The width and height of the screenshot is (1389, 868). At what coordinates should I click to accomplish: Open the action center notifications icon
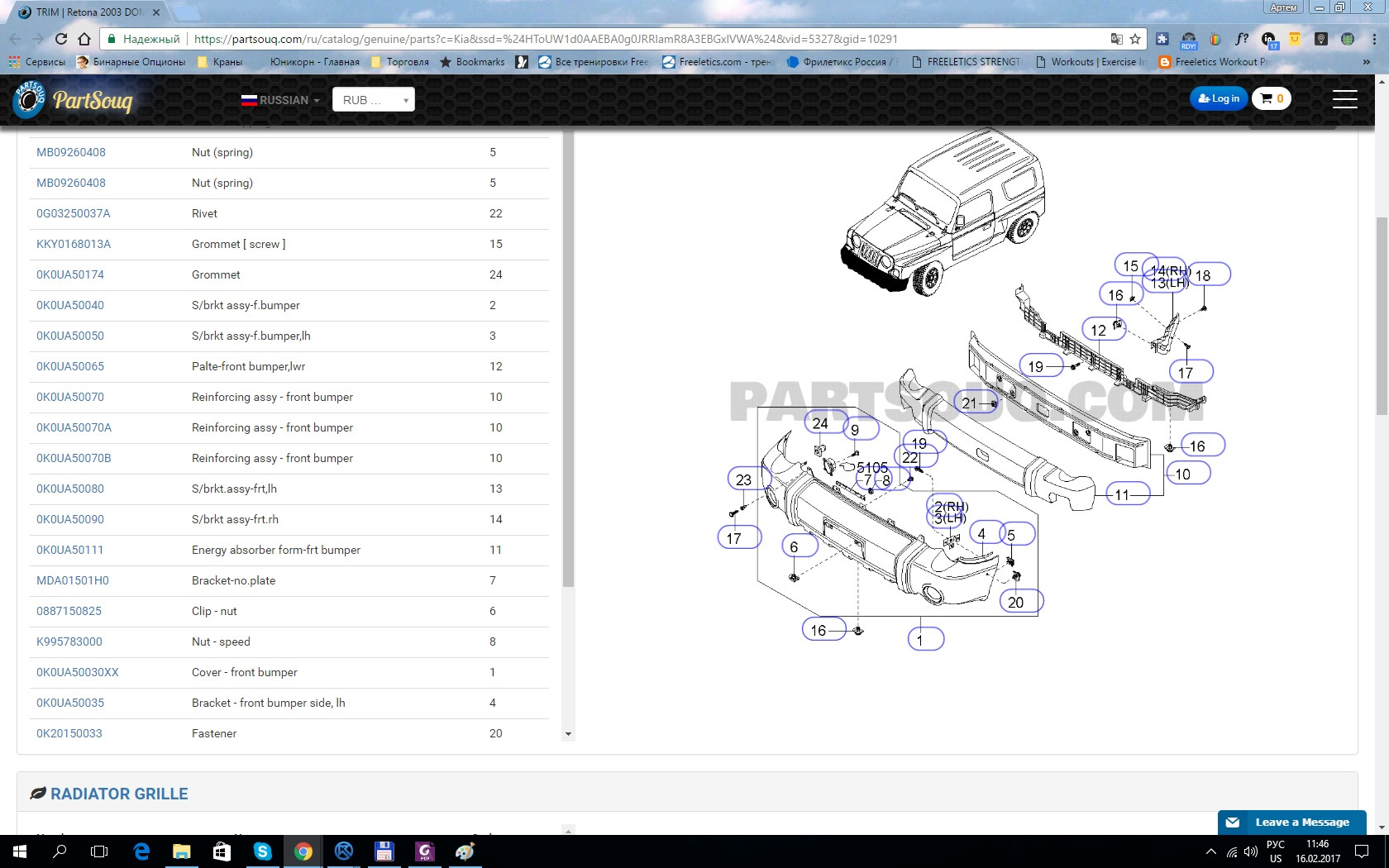click(1362, 851)
